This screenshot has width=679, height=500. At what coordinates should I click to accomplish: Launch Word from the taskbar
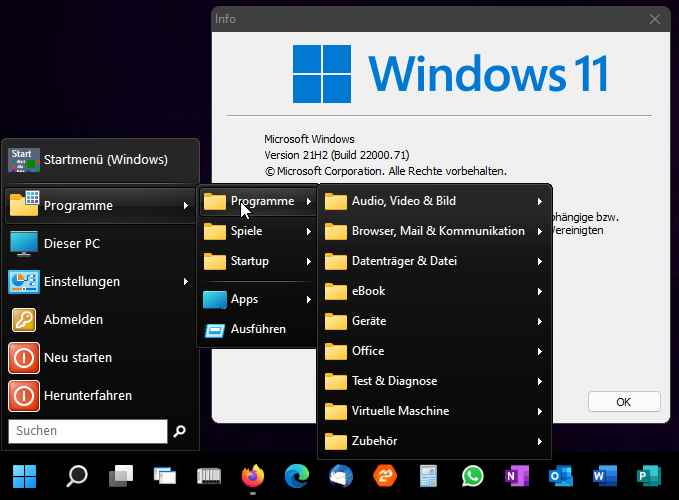click(605, 476)
